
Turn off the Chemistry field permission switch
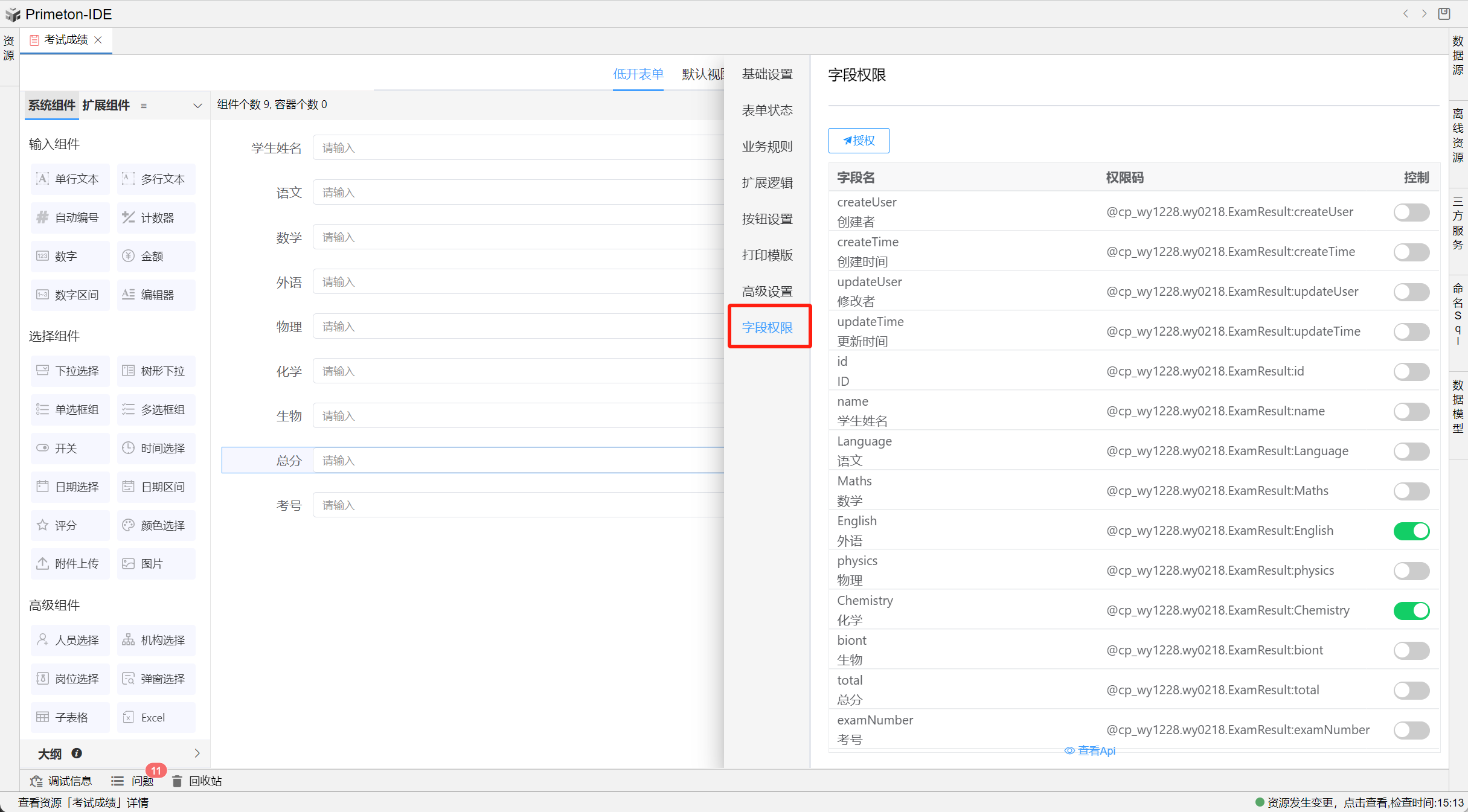[x=1411, y=610]
